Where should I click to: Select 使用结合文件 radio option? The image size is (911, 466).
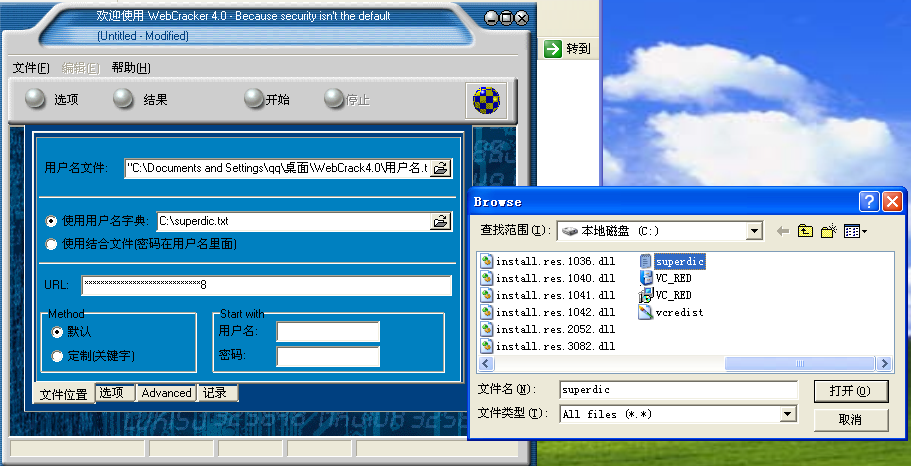[52, 244]
